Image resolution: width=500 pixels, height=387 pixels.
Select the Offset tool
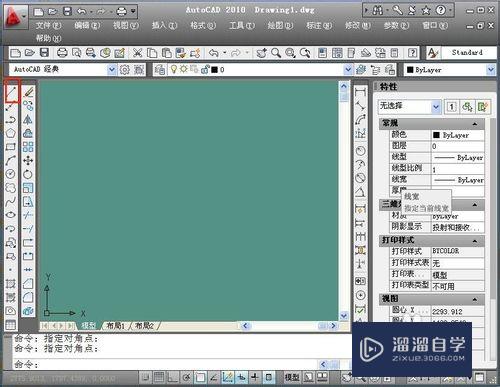[x=28, y=133]
